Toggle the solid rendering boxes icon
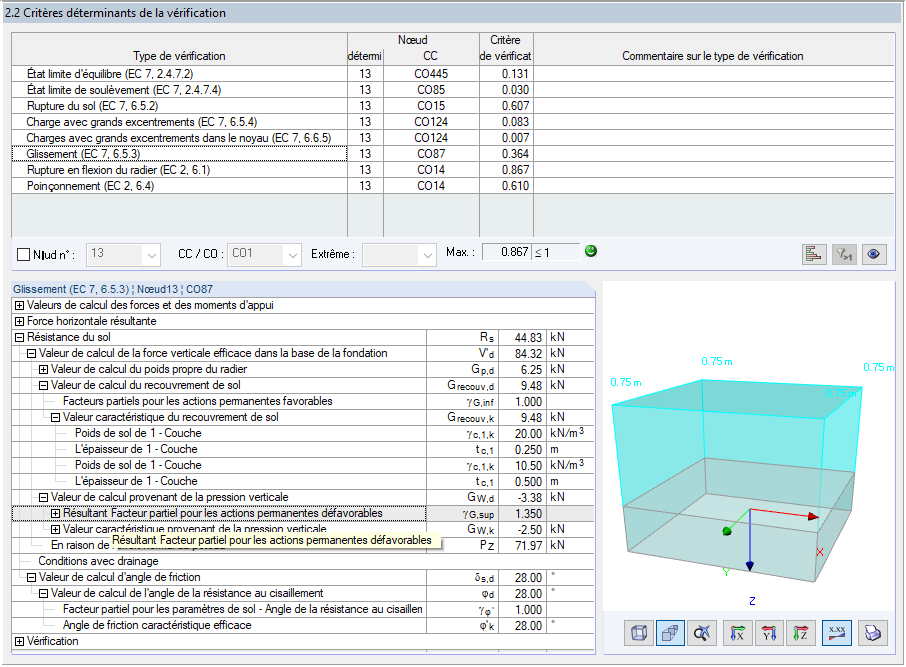The image size is (906, 667). (670, 633)
